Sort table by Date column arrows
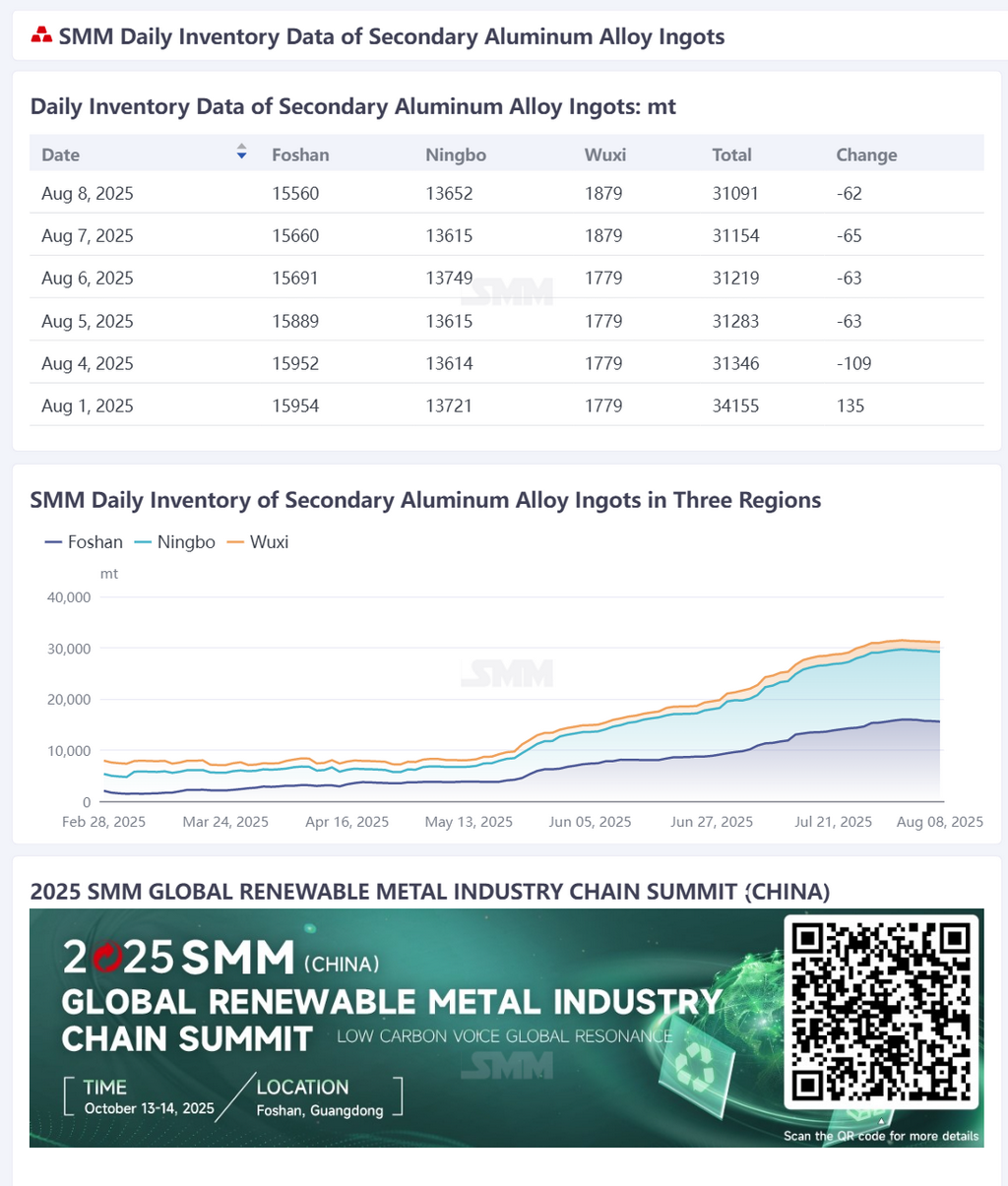Viewport: 1008px width, 1186px height. (241, 152)
